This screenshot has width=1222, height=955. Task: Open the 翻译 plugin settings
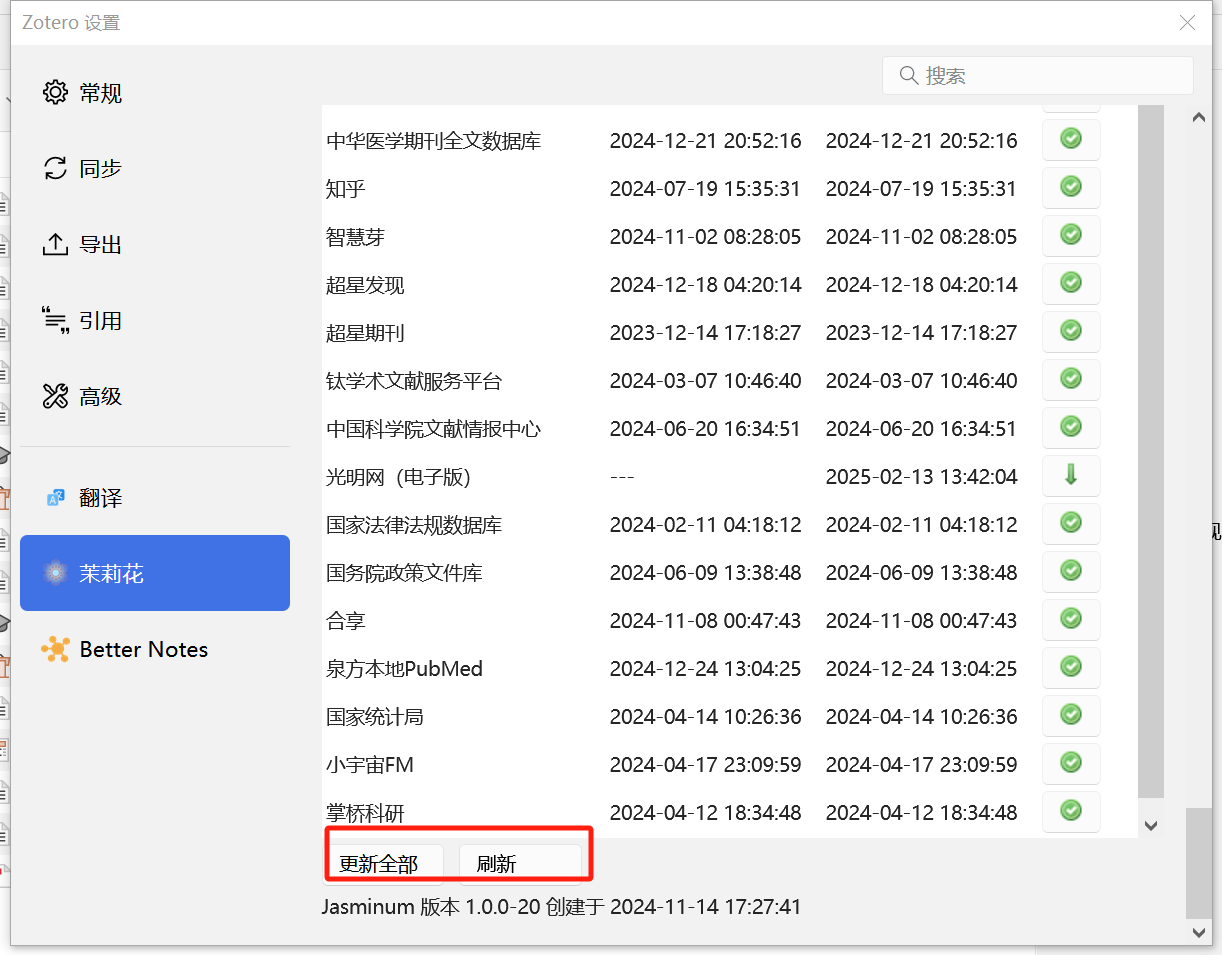(x=100, y=498)
